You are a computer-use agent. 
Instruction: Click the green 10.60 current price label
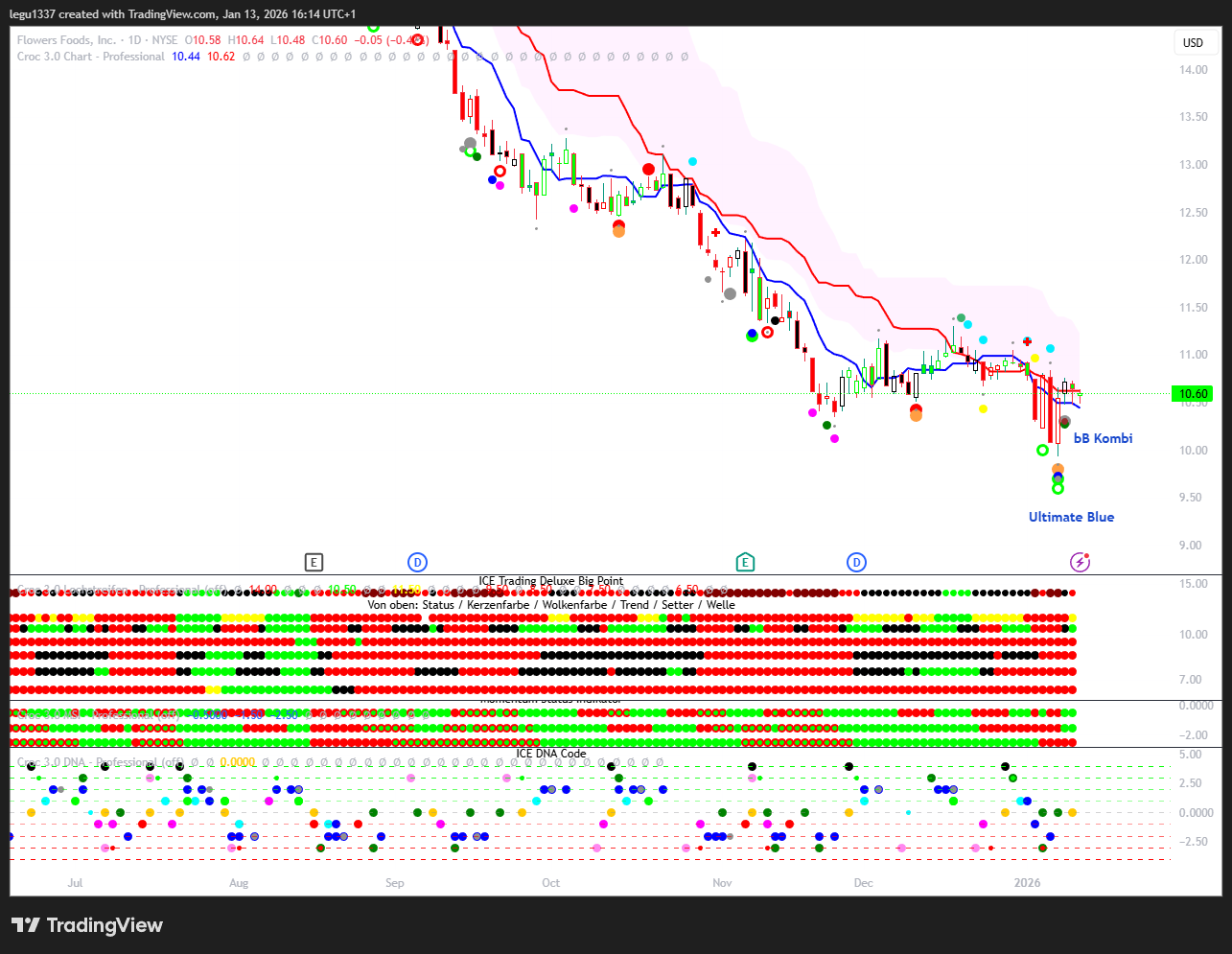click(x=1193, y=394)
